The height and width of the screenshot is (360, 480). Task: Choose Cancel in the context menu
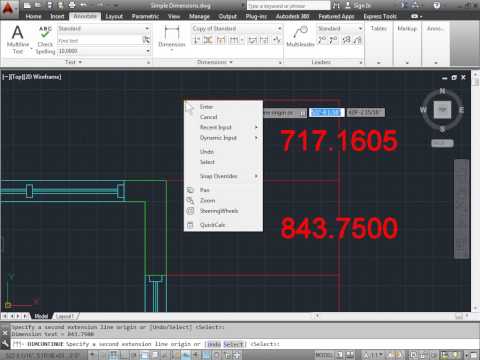click(x=223, y=117)
